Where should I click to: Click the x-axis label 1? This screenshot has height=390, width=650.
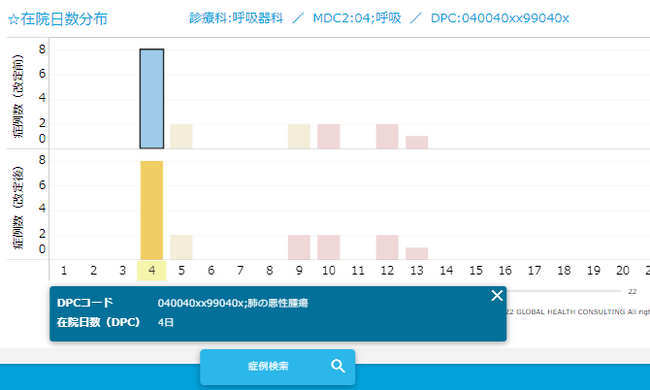(64, 271)
